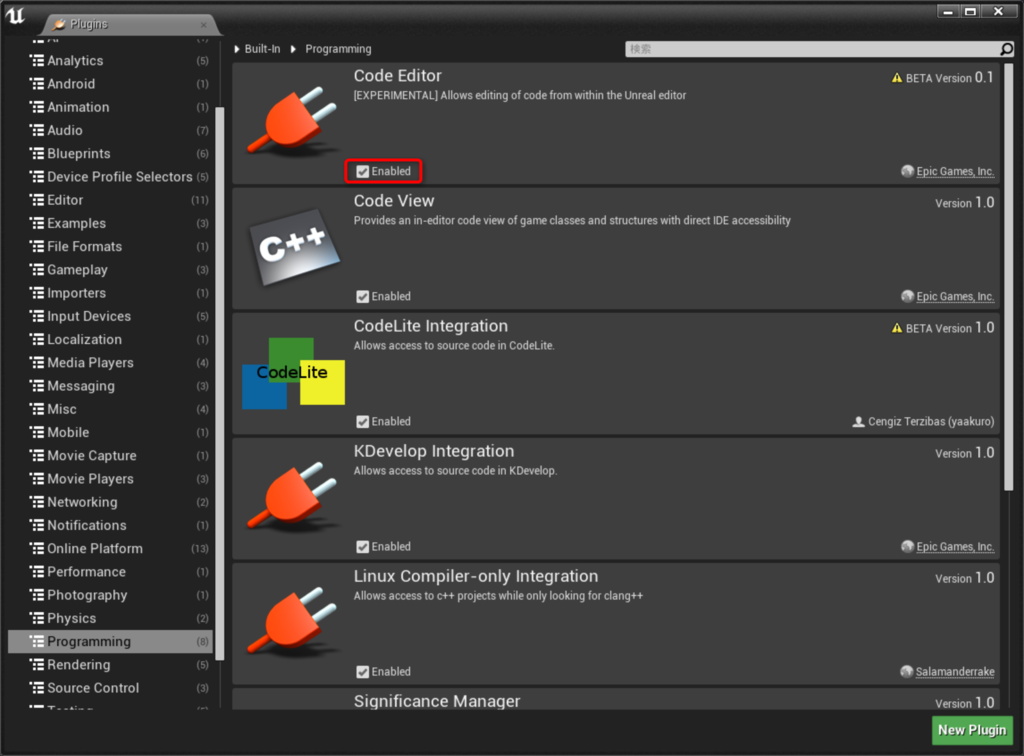
Task: Click the Android category list icon
Action: (x=37, y=84)
